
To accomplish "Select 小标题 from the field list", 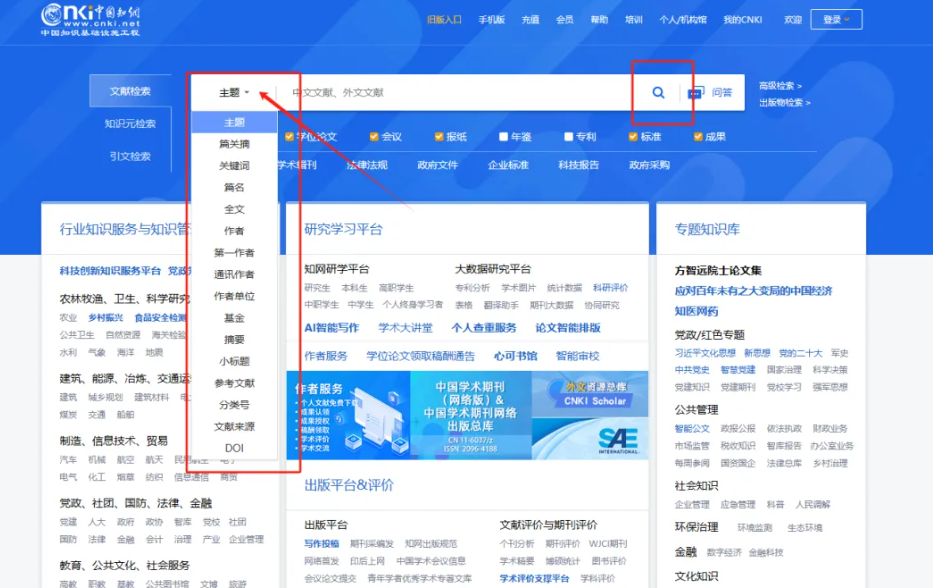I will [x=234, y=361].
